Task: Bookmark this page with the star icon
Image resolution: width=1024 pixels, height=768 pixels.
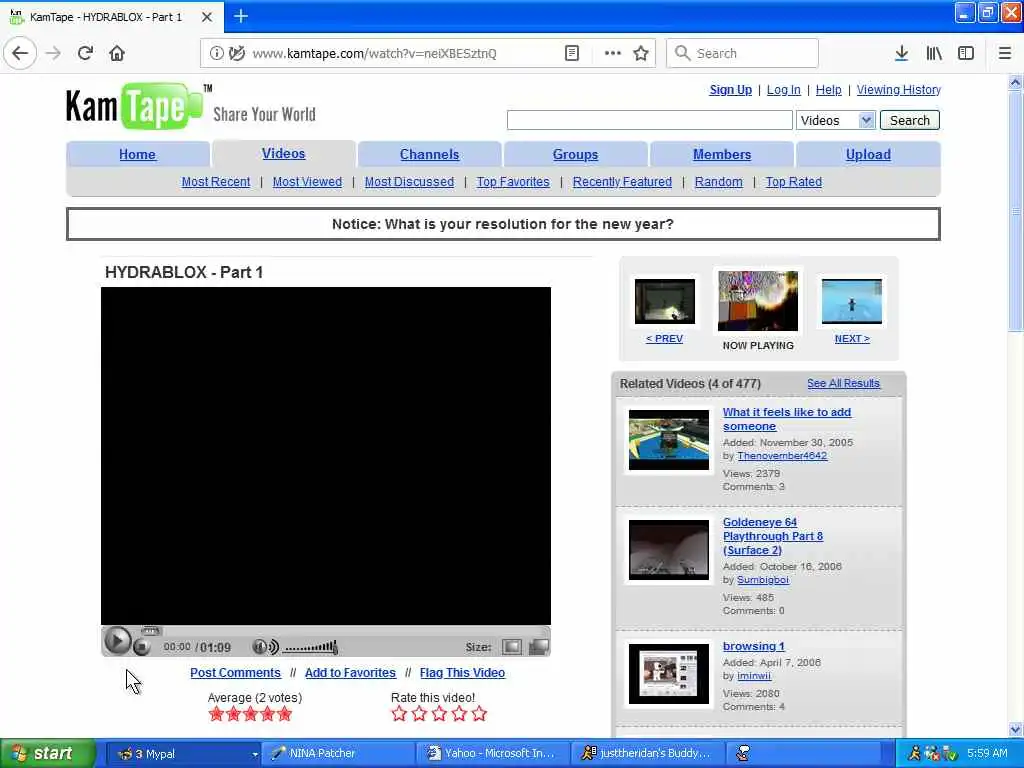Action: (641, 53)
